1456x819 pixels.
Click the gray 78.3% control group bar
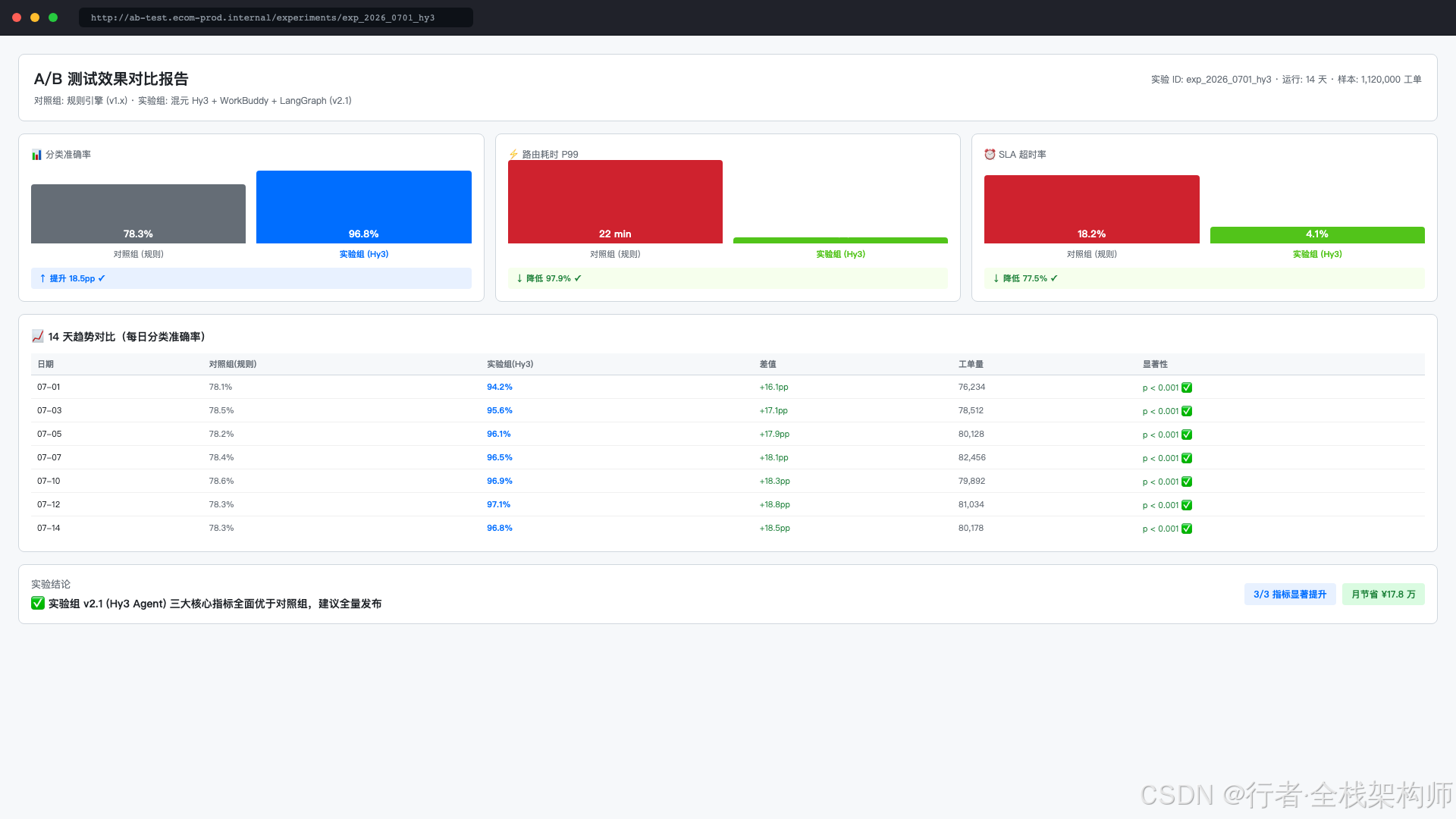(138, 214)
